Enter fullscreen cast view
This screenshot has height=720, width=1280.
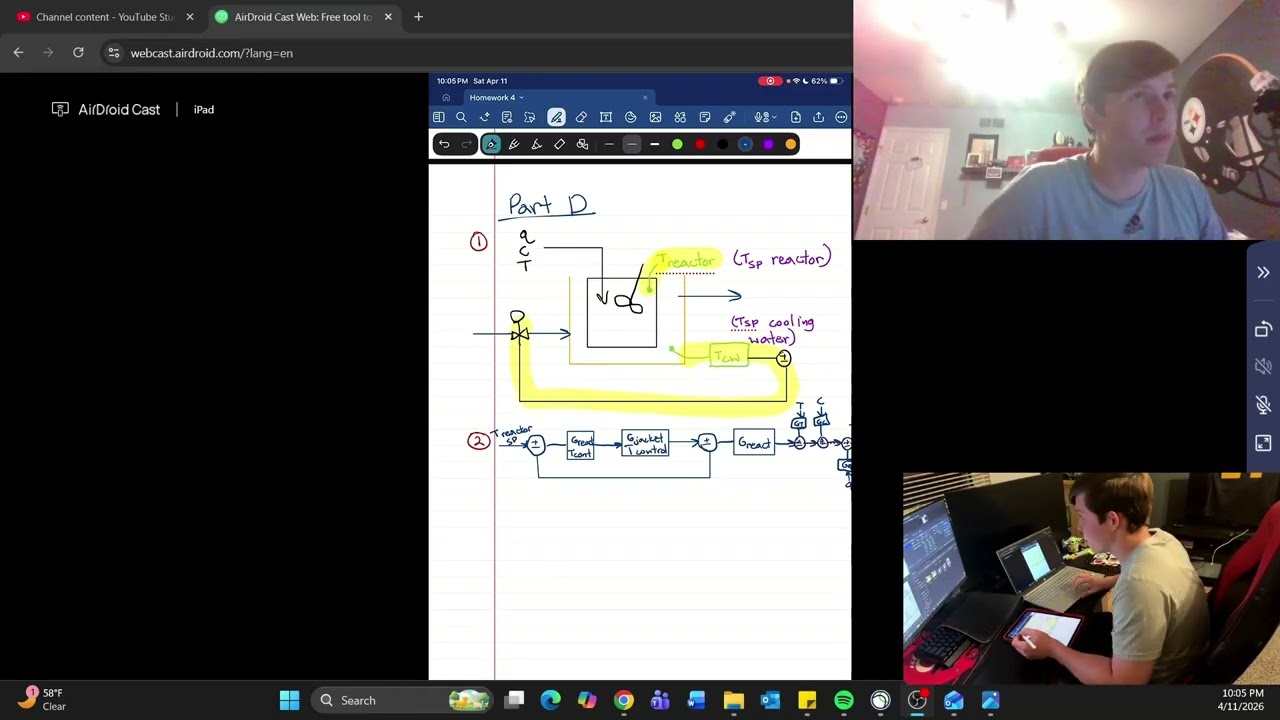pos(1263,443)
